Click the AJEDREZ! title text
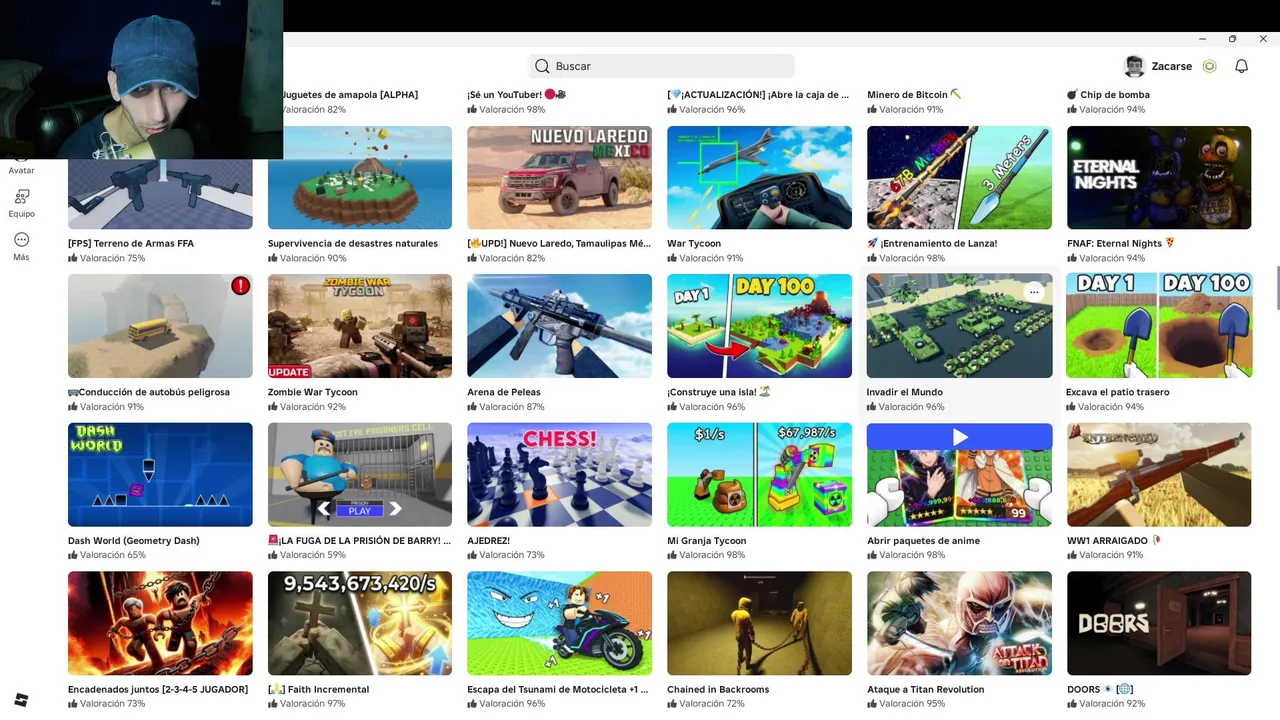The height and width of the screenshot is (720, 1280). point(489,541)
